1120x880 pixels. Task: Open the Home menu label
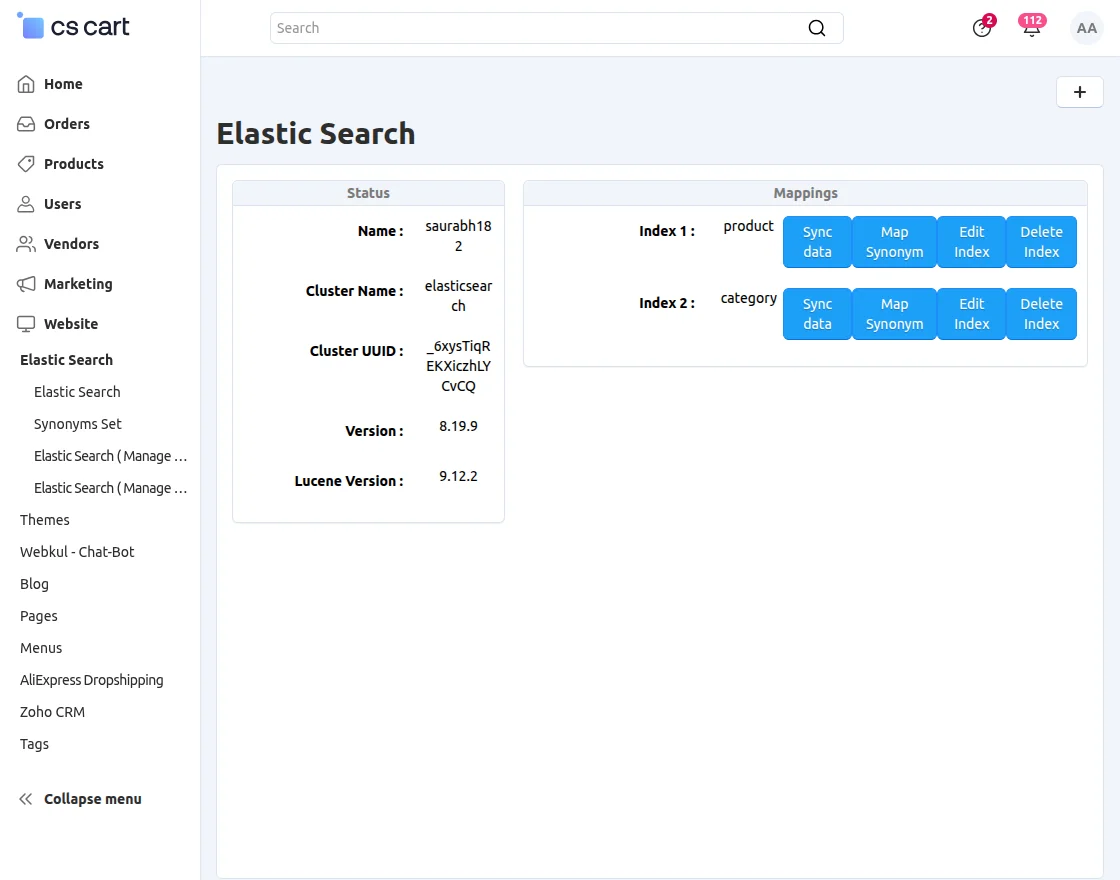point(63,84)
